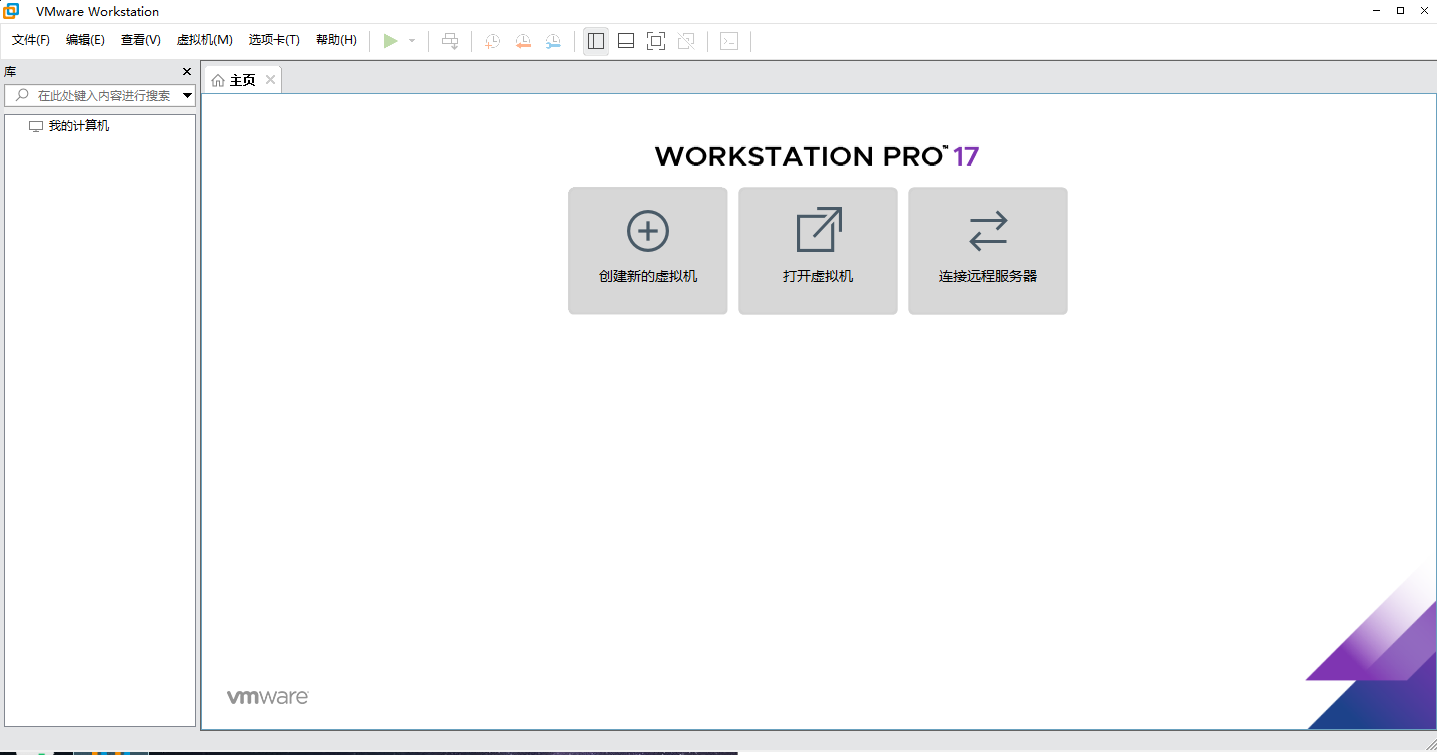This screenshot has height=755, width=1437.
Task: Click 创建新的虚拟机 tile
Action: tap(648, 251)
